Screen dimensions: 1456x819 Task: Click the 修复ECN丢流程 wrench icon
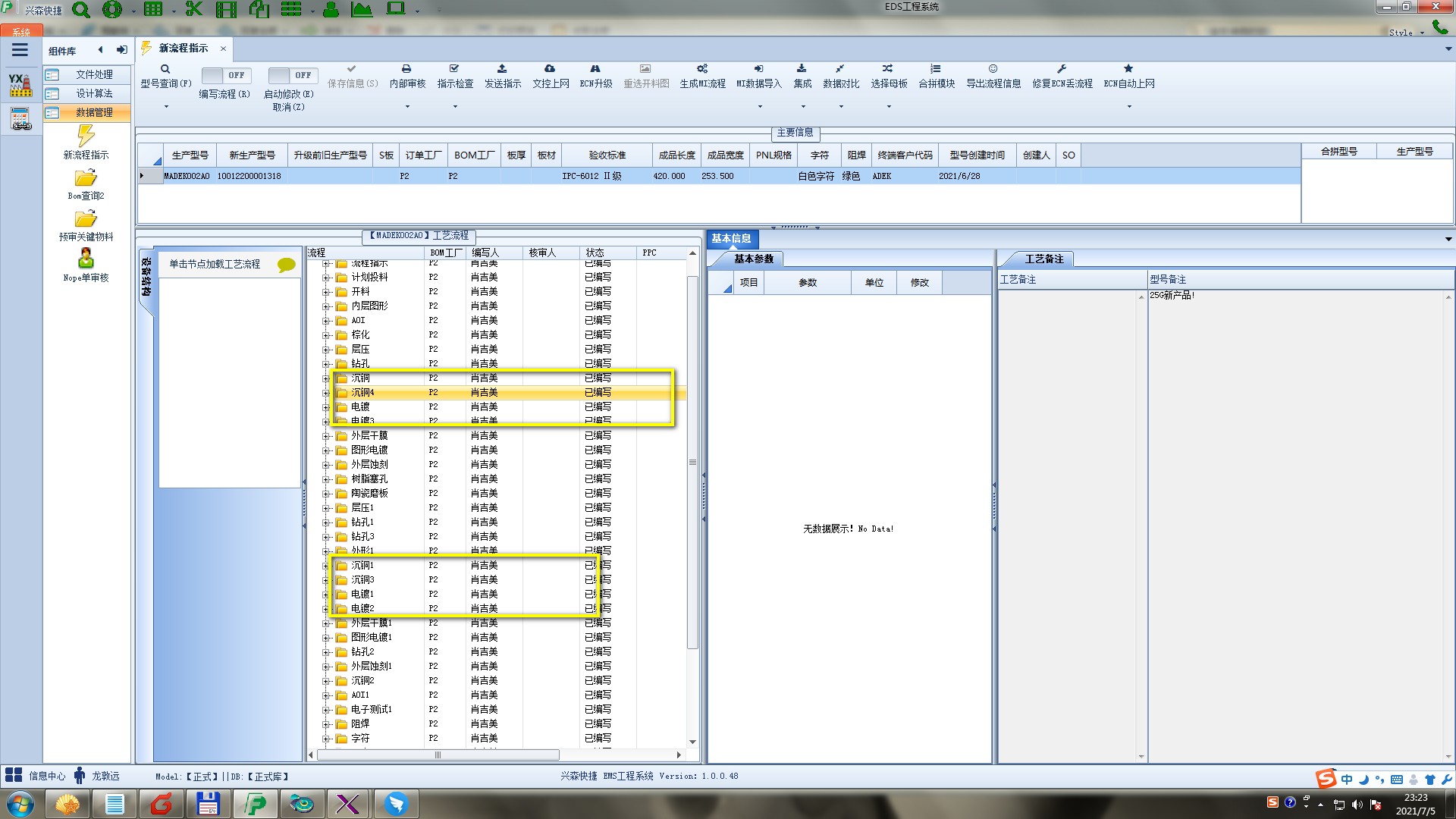point(1062,69)
